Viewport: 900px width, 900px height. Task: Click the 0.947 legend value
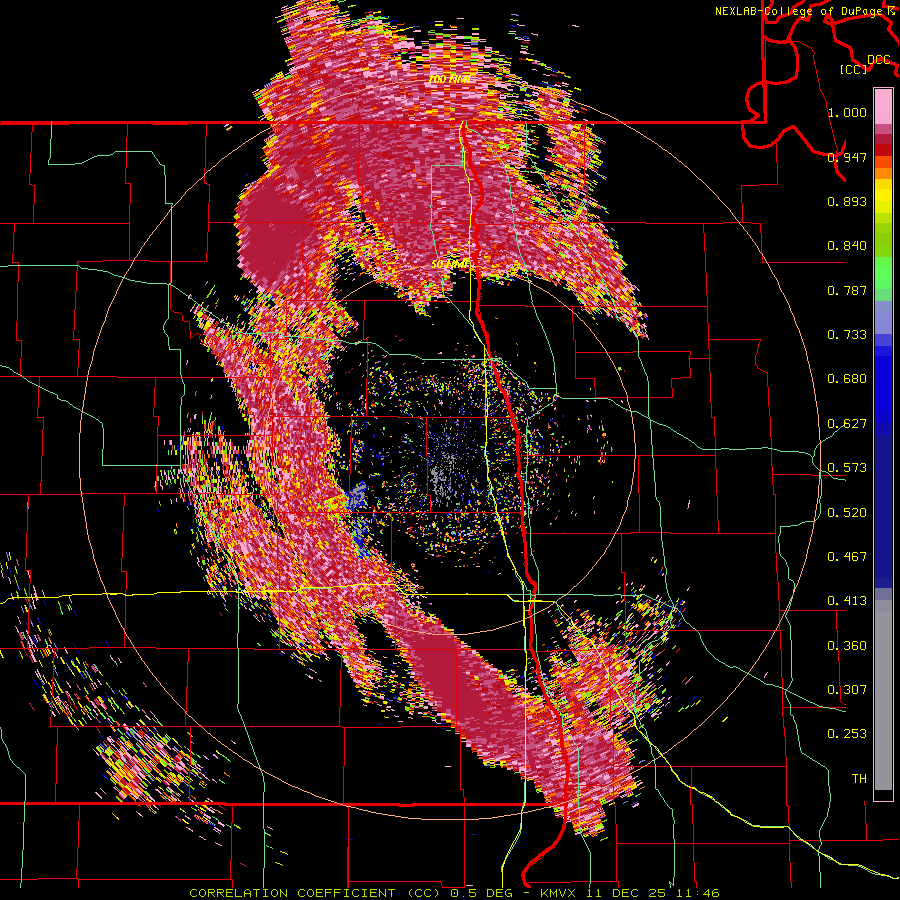point(847,157)
